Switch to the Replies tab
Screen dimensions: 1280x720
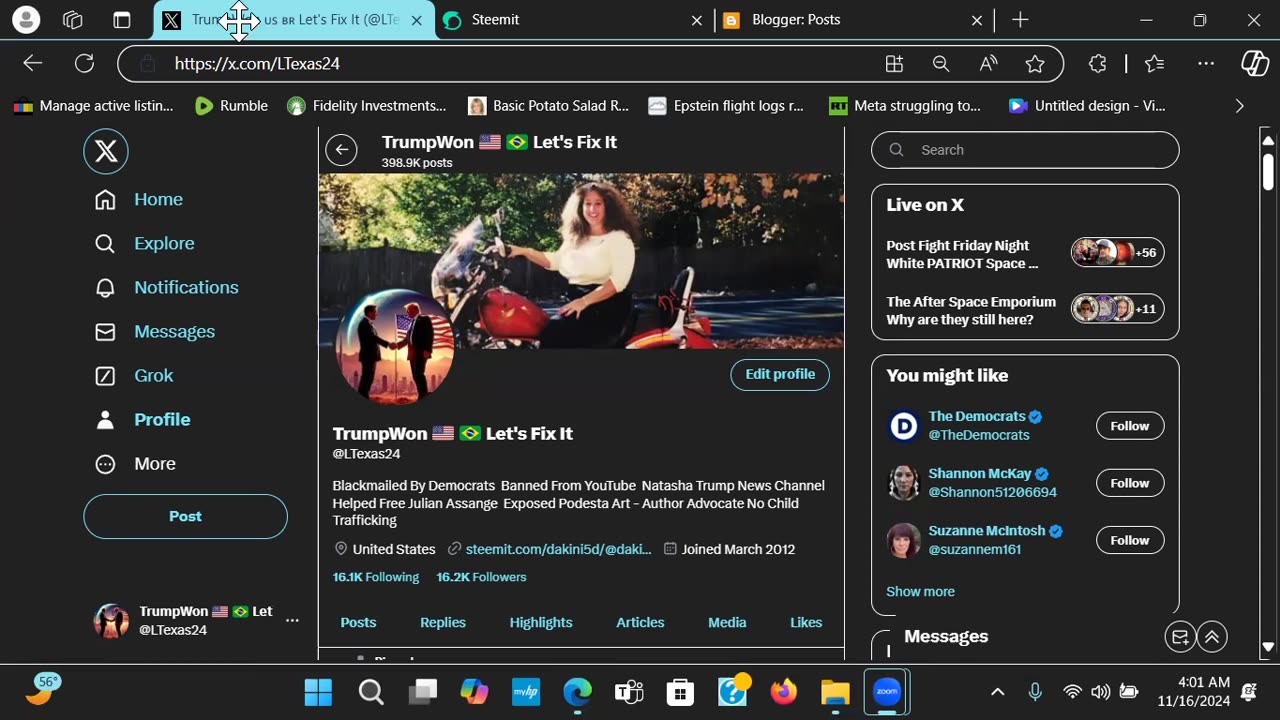pos(443,622)
